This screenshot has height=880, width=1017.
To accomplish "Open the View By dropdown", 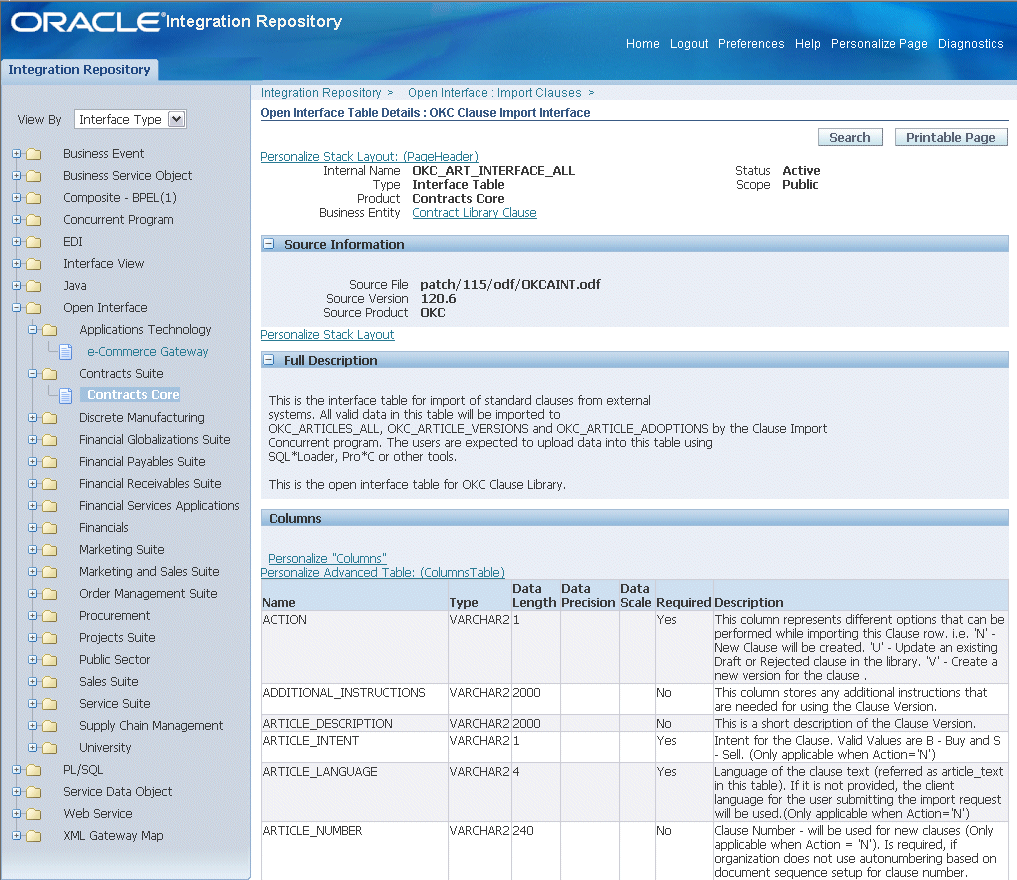I will 130,119.
